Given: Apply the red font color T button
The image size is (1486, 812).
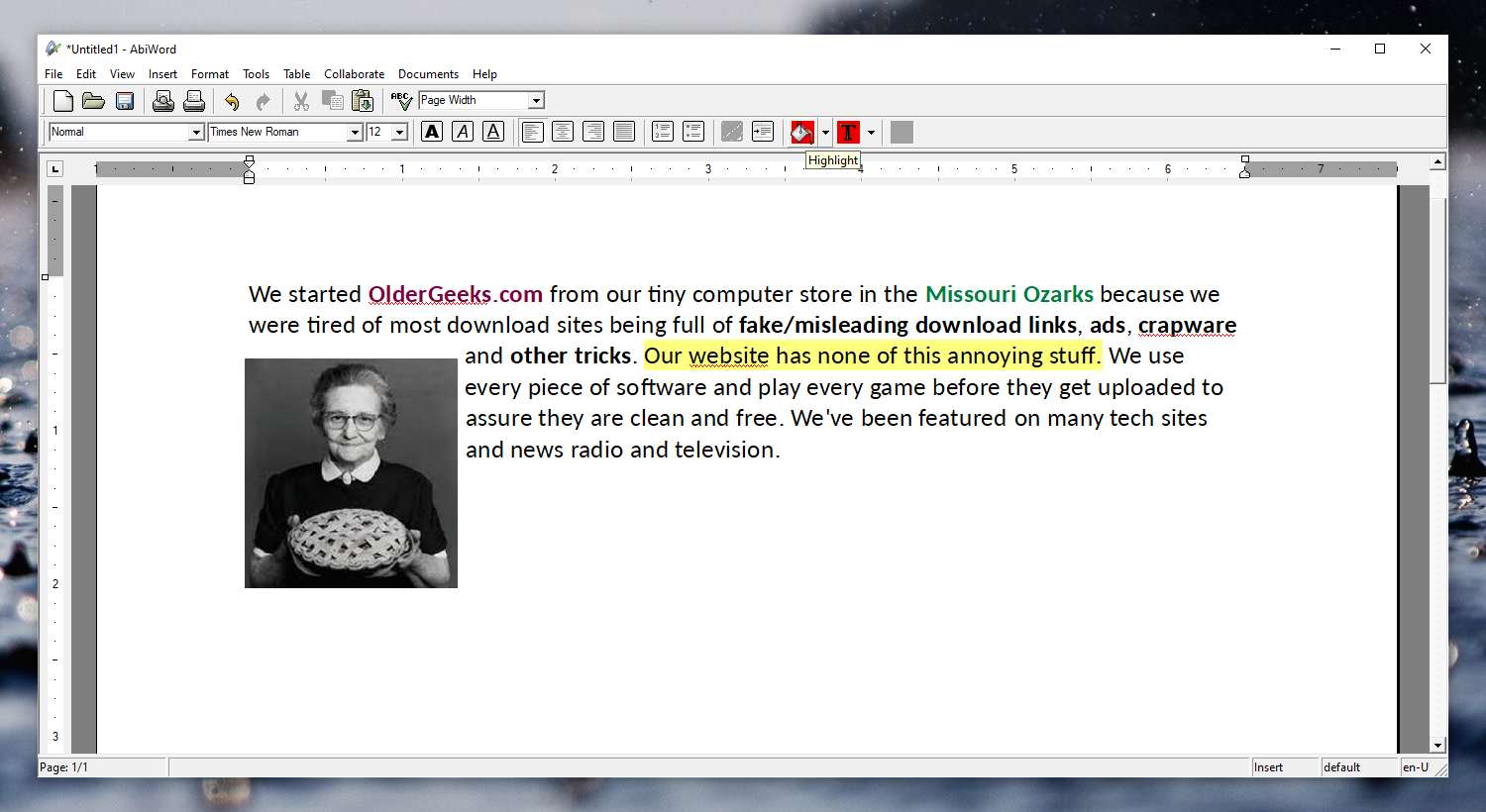Looking at the screenshot, I should 848,132.
